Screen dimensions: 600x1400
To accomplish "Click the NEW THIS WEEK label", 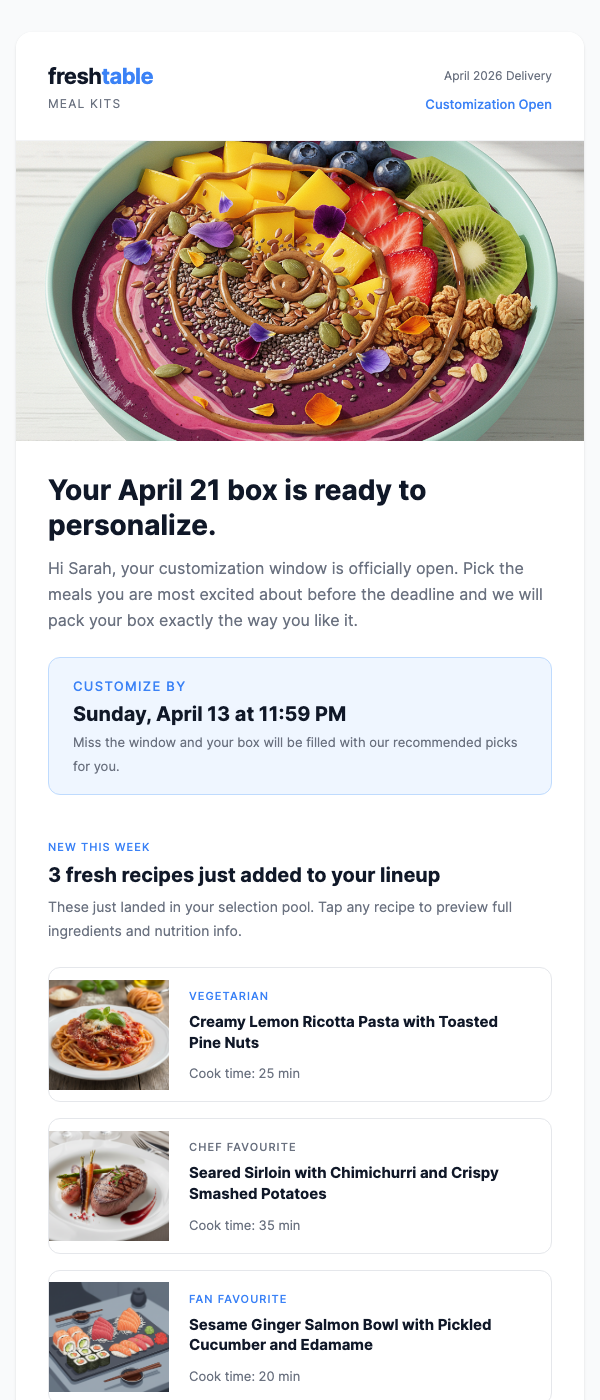I will (x=99, y=847).
